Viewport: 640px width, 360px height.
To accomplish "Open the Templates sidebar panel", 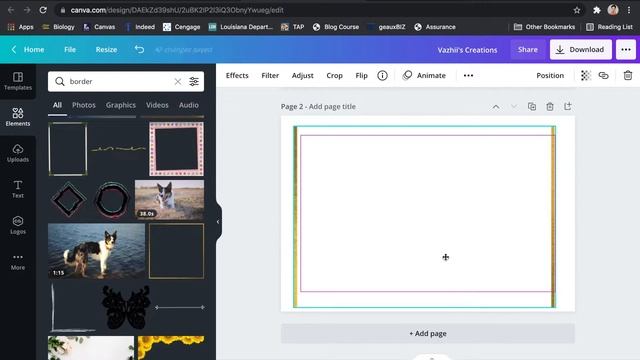I will coord(18,81).
